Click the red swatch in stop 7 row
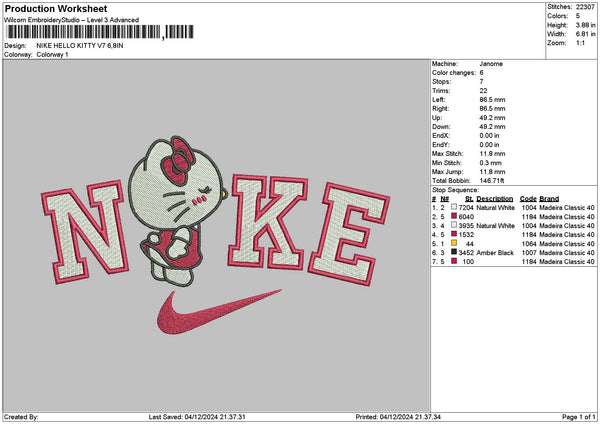Image resolution: width=600 pixels, height=424 pixels. (x=454, y=261)
